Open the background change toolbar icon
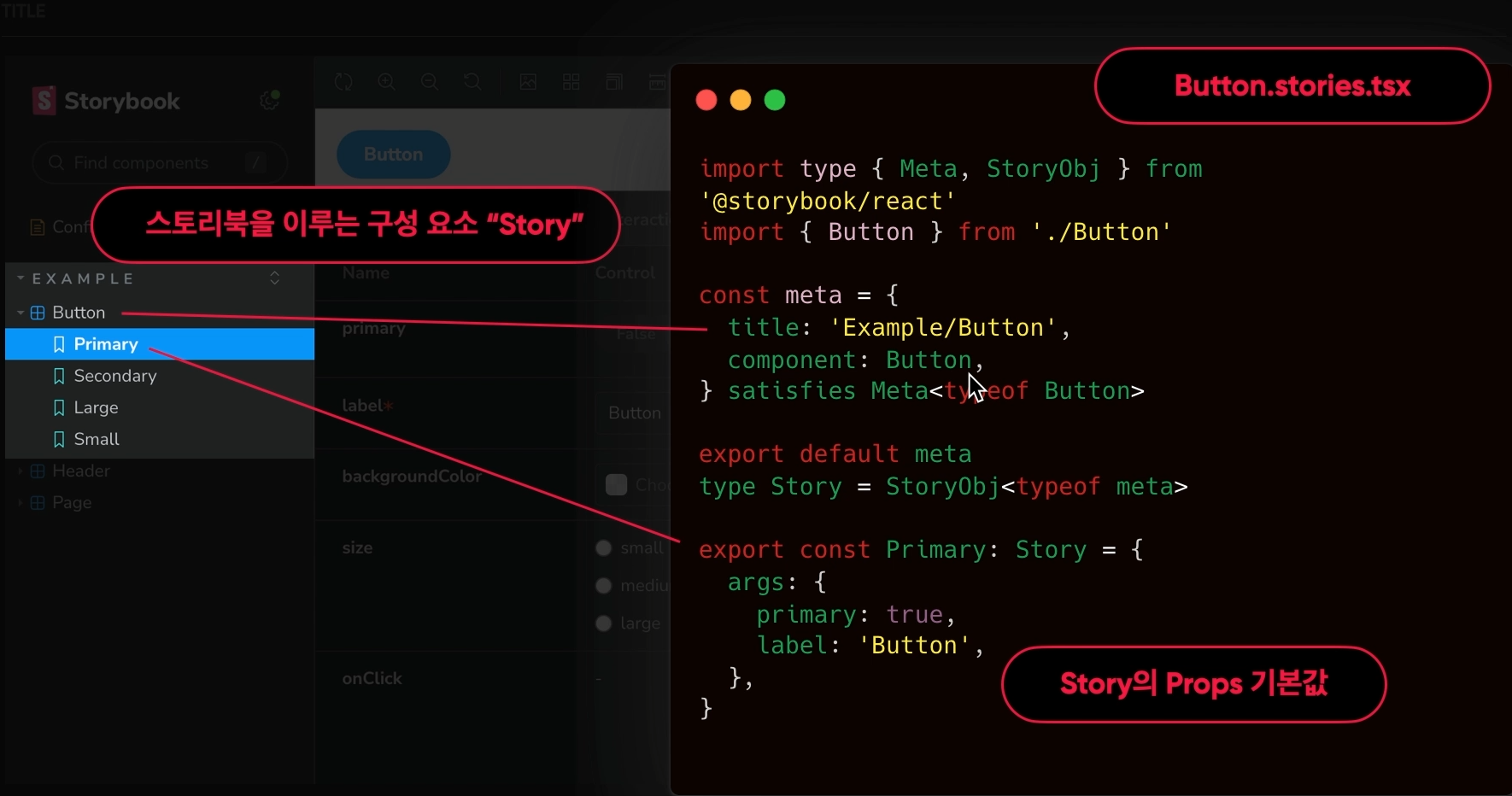The image size is (1512, 796). click(x=529, y=82)
